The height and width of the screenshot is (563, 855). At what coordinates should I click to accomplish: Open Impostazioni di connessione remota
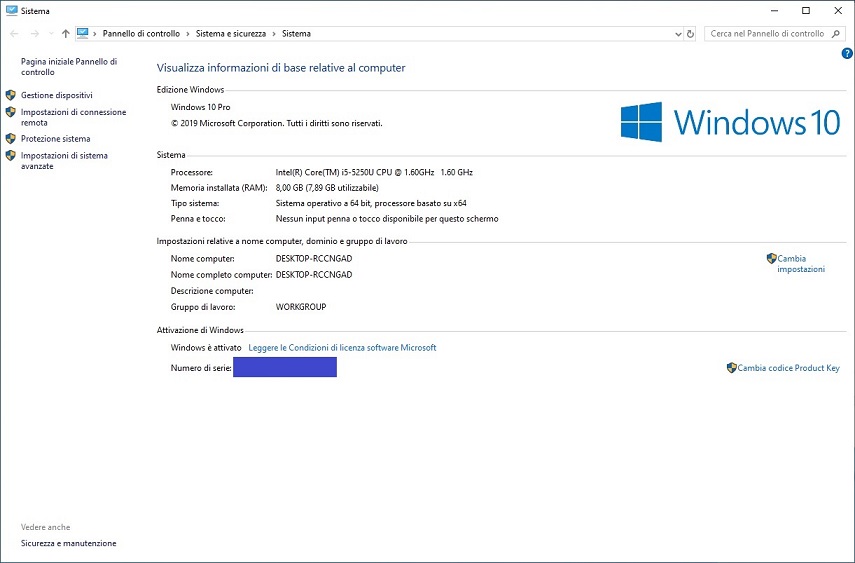[x=73, y=117]
